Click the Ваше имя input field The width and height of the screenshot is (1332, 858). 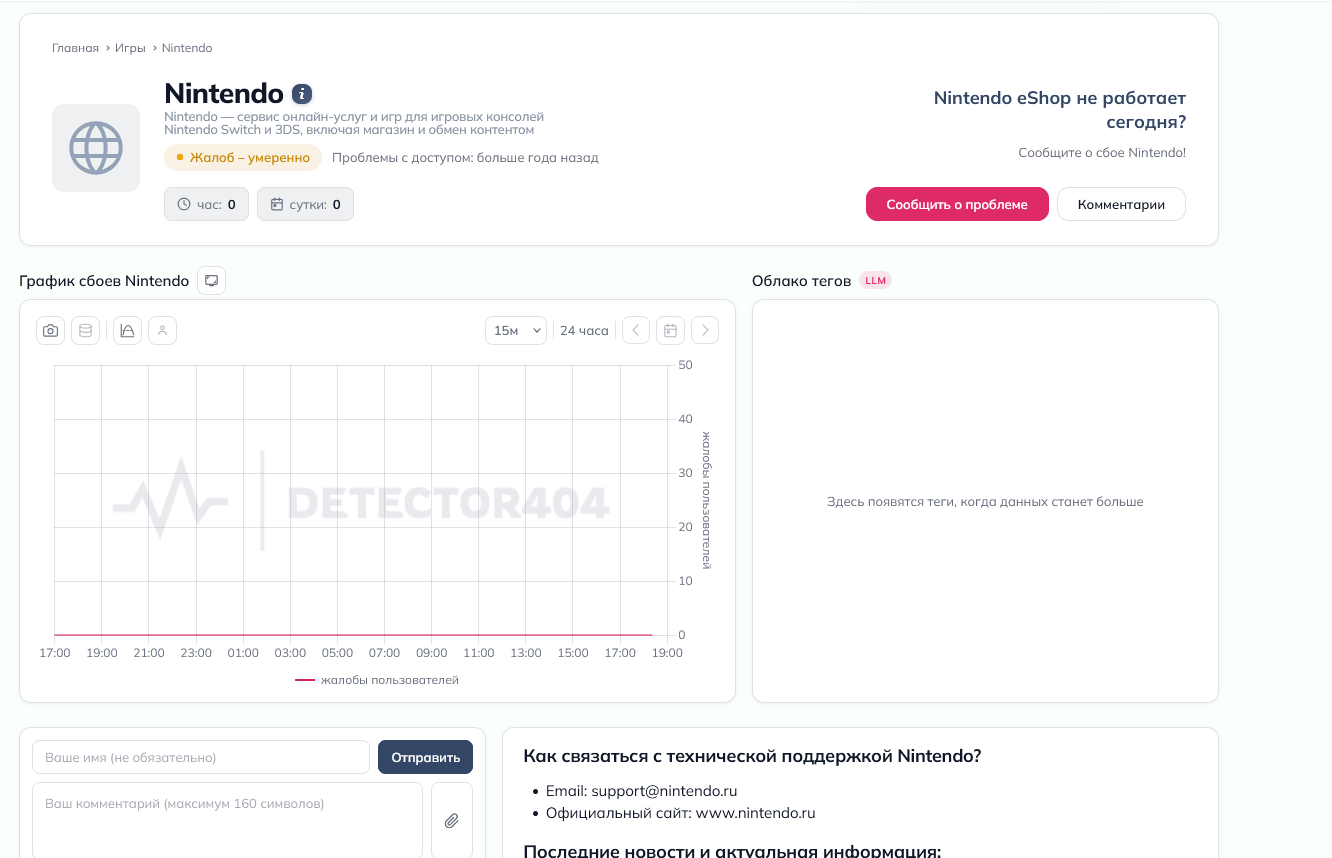tap(201, 757)
